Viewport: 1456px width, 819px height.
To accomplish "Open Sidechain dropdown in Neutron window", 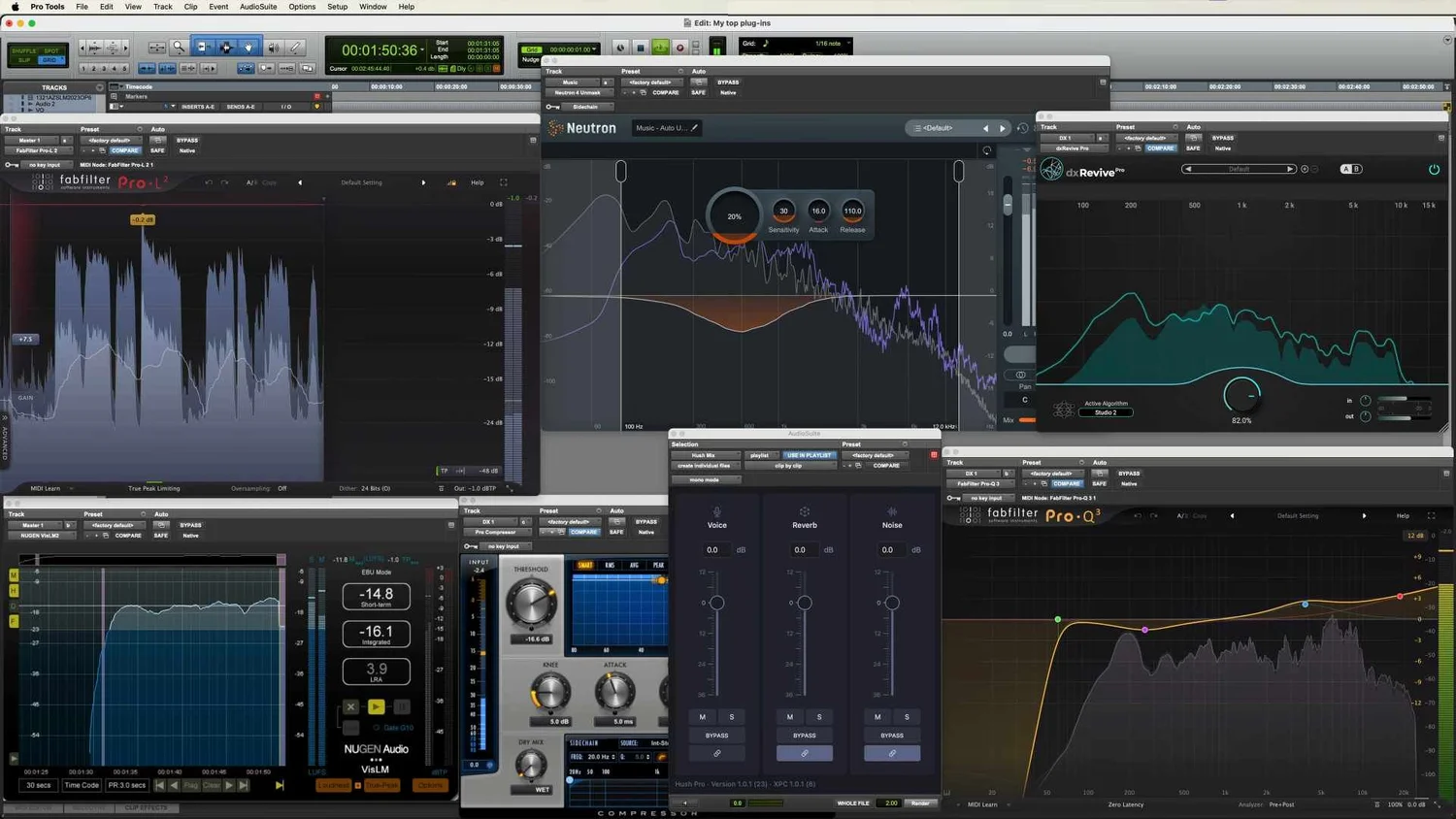I will coord(585,107).
